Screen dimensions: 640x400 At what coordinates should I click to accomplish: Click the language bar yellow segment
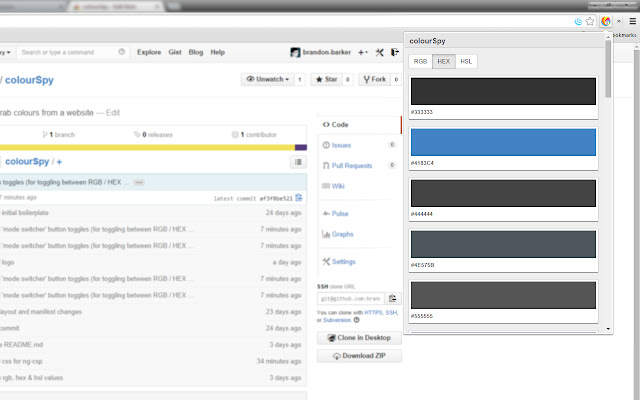[x=147, y=147]
